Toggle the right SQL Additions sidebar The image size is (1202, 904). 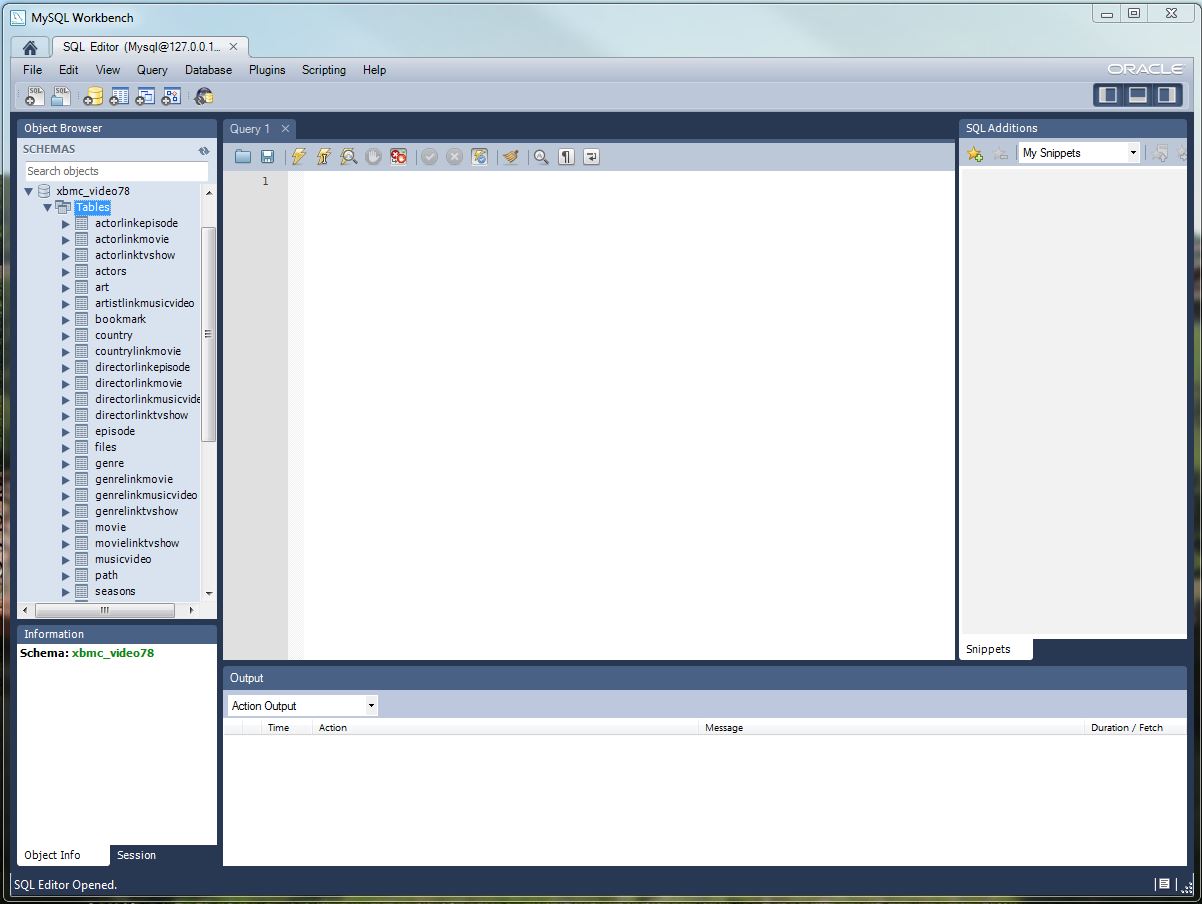click(1167, 95)
